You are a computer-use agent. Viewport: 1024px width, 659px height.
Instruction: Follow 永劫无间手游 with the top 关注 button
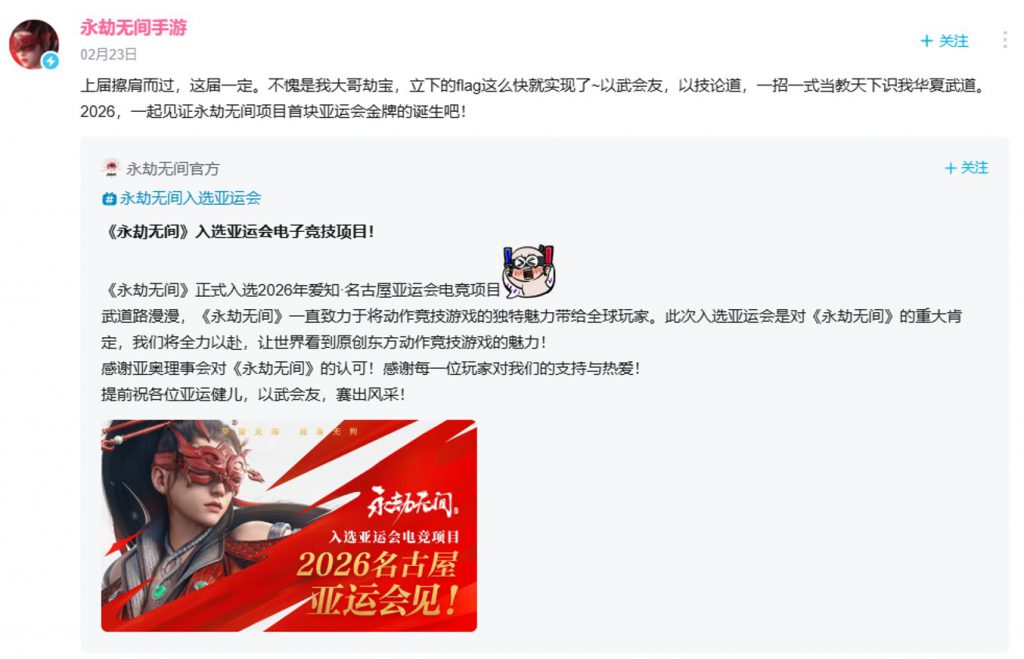(x=944, y=41)
